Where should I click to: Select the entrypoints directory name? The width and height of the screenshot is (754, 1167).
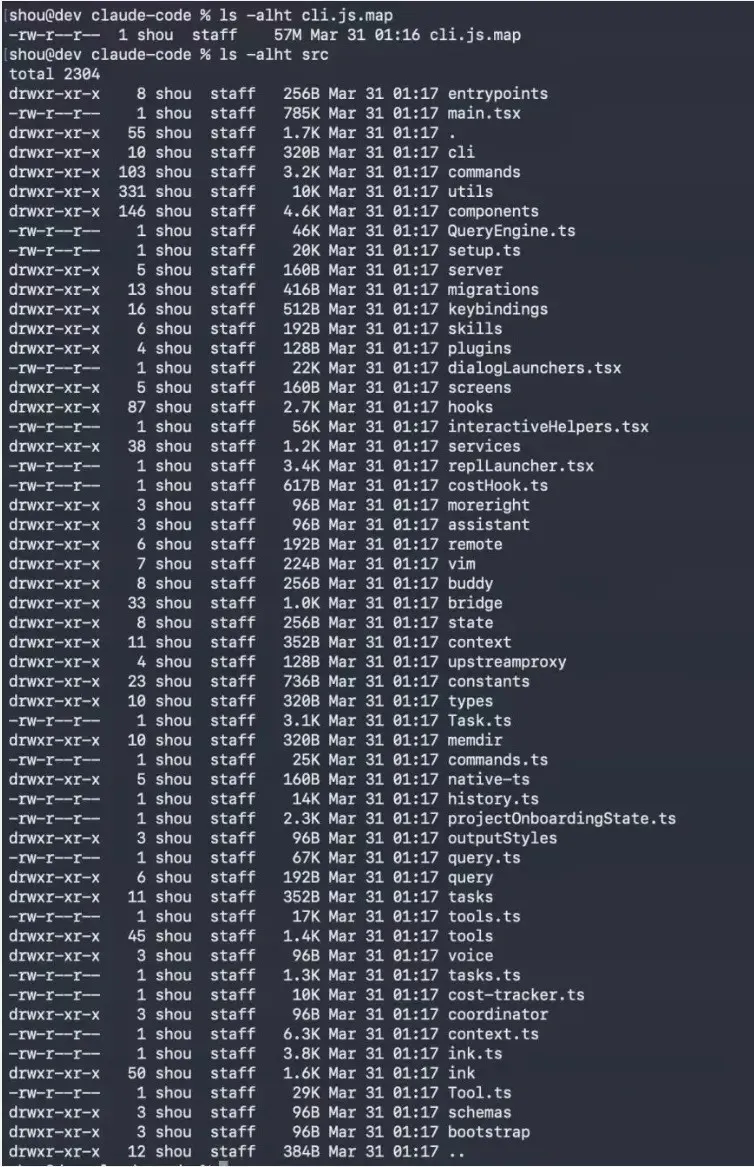click(498, 94)
